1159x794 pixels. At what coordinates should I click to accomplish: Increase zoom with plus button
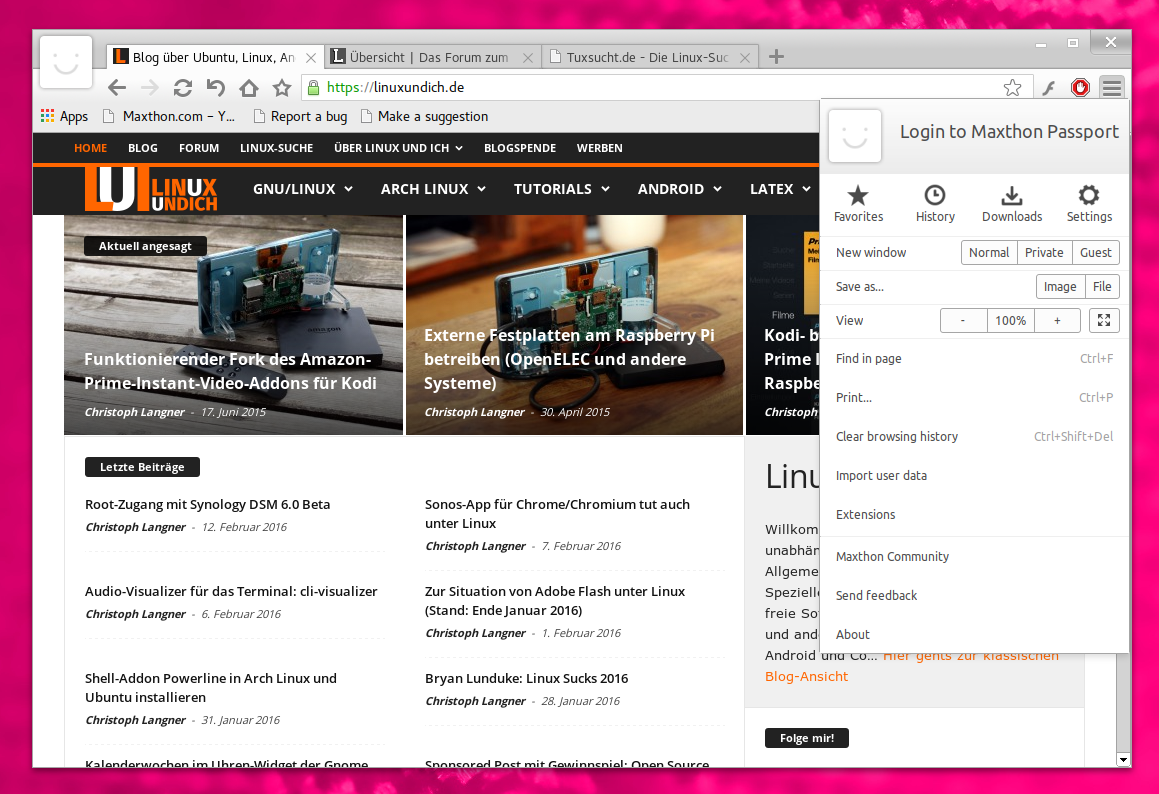coord(1057,321)
